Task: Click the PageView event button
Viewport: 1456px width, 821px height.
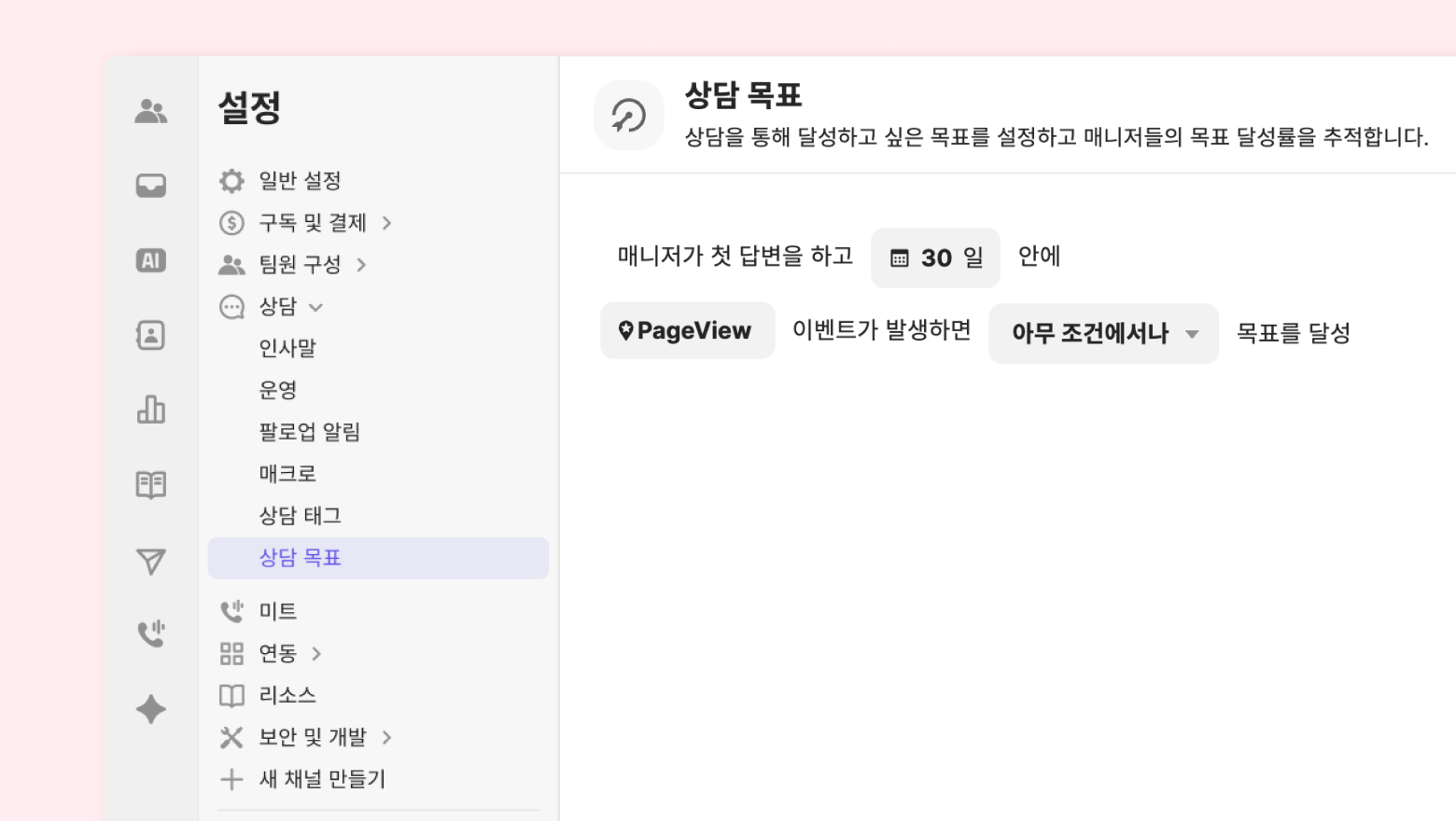Action: tap(687, 330)
